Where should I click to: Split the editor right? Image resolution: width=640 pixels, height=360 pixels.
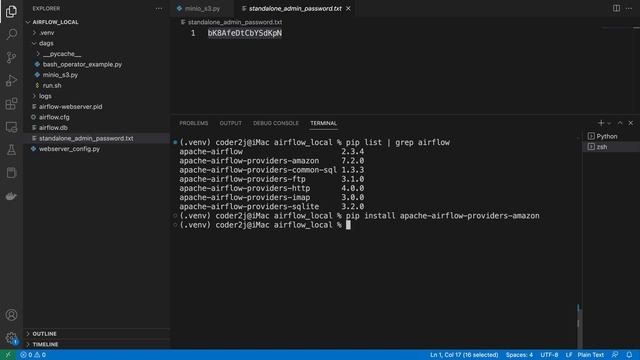pyautogui.click(x=616, y=8)
